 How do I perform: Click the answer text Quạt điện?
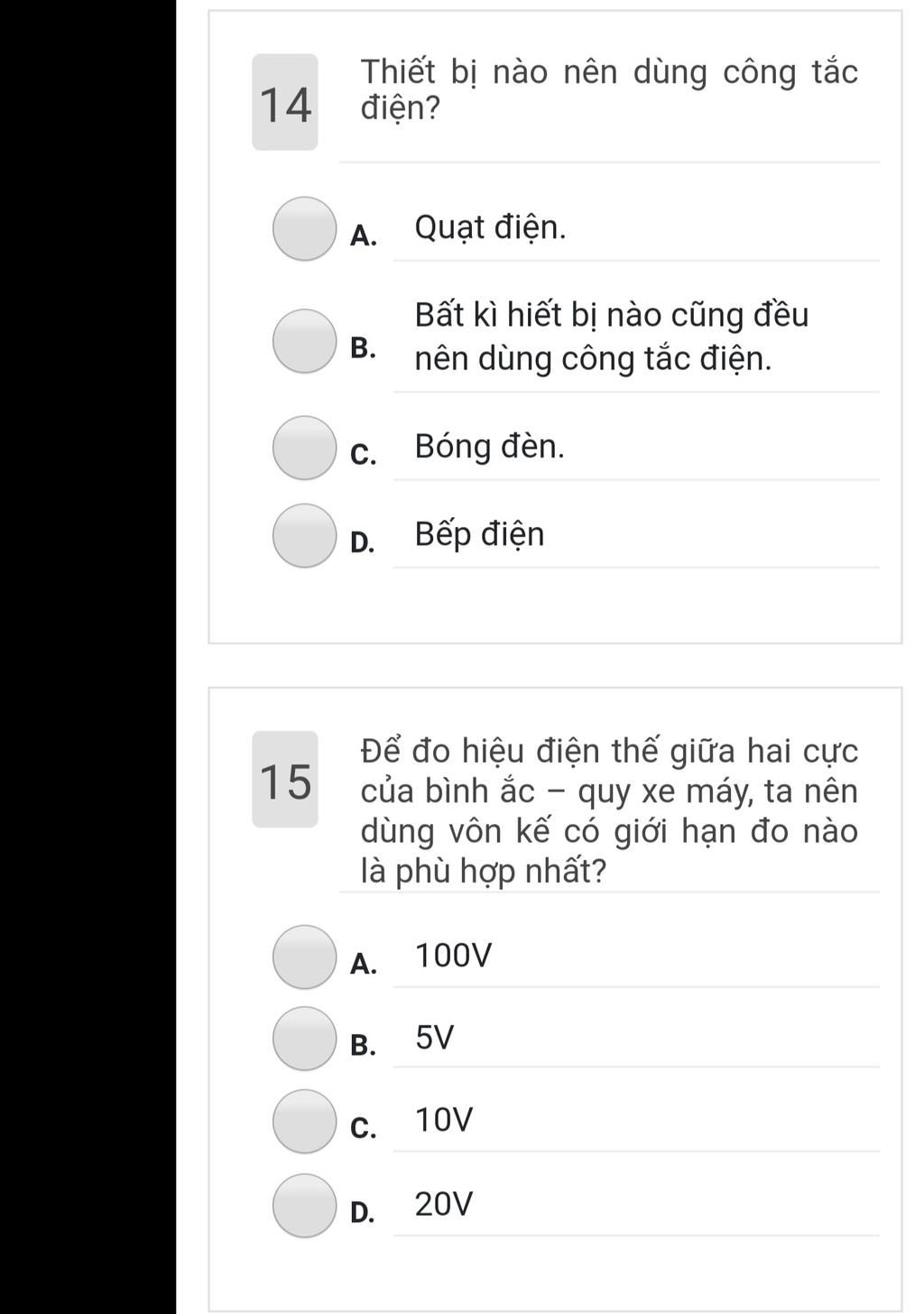click(x=490, y=228)
